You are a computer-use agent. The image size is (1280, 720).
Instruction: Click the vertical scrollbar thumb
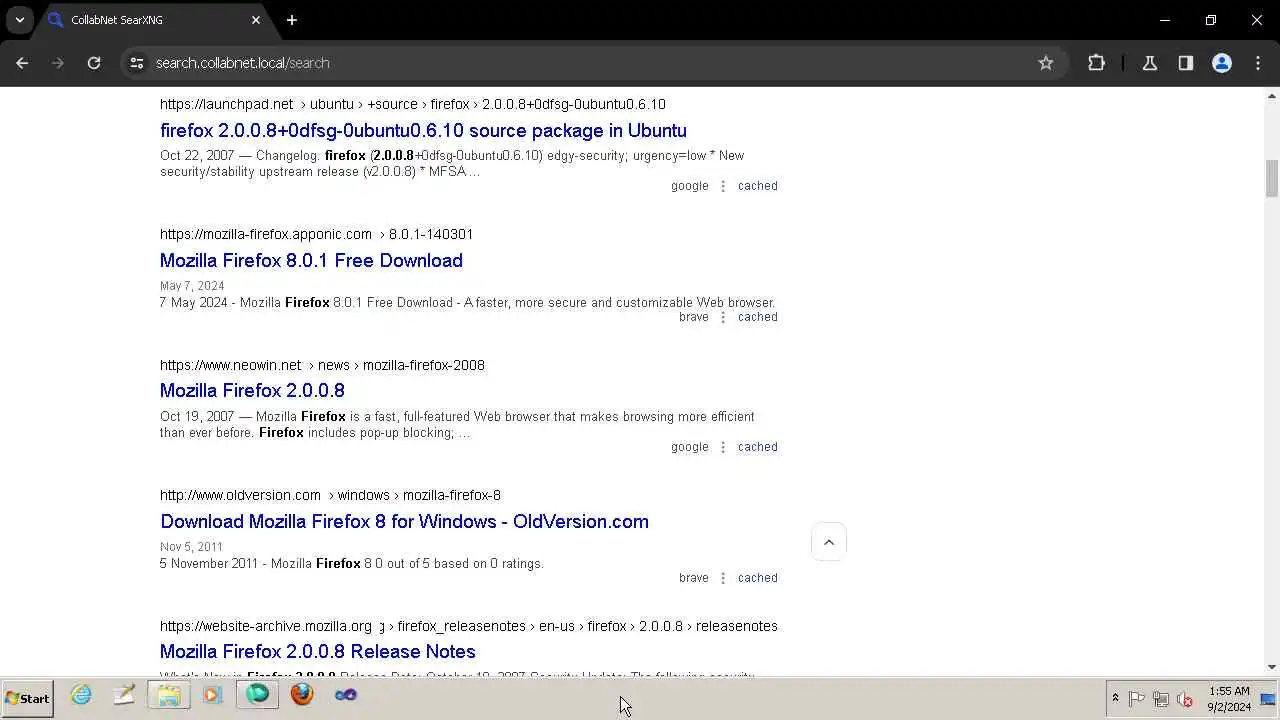pos(1272,179)
